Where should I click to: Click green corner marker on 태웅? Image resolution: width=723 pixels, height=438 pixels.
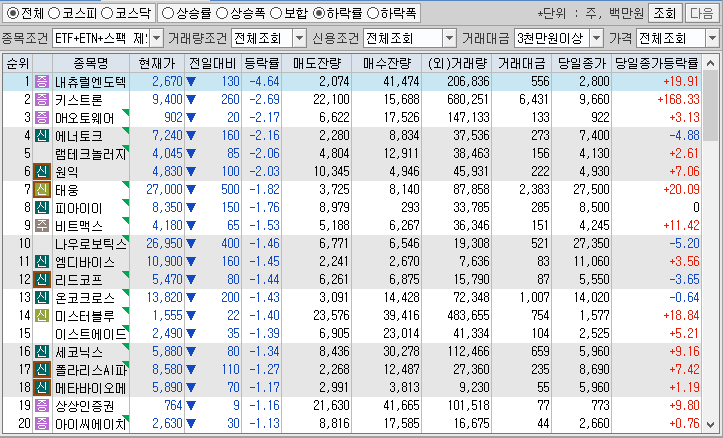click(x=125, y=184)
